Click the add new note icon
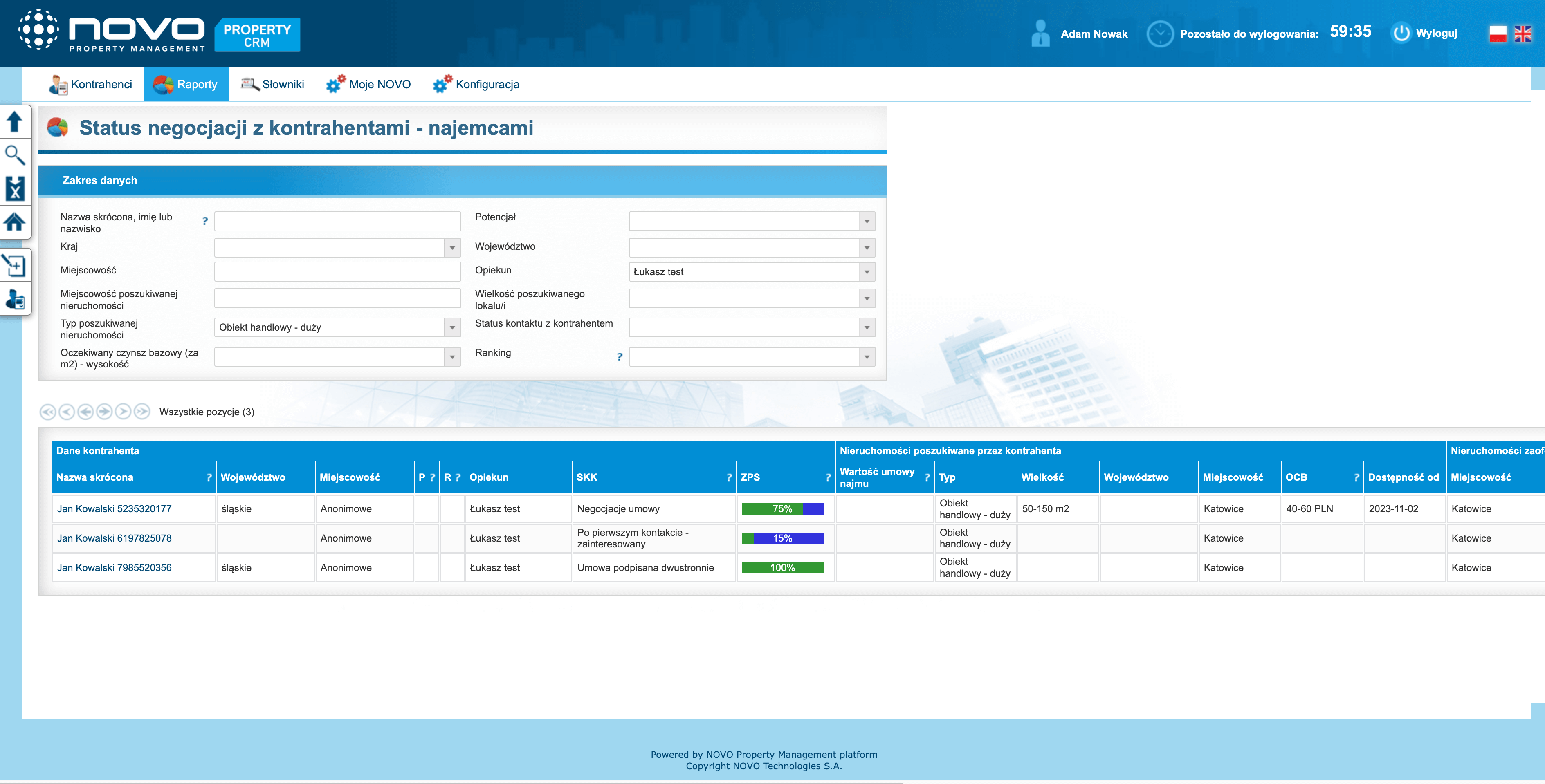 click(15, 266)
